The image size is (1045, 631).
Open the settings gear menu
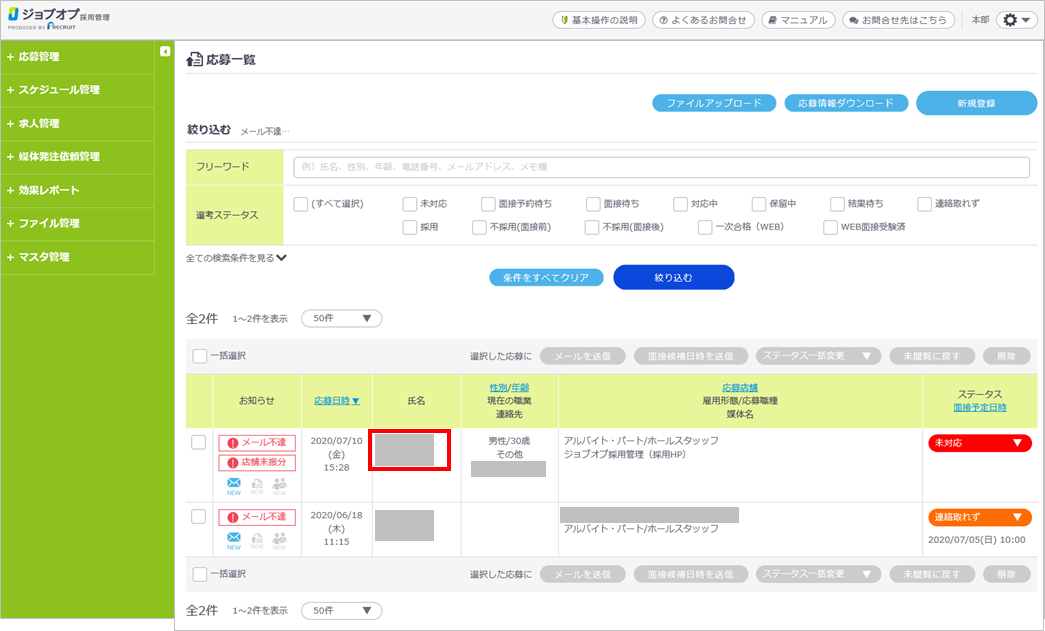(1017, 20)
